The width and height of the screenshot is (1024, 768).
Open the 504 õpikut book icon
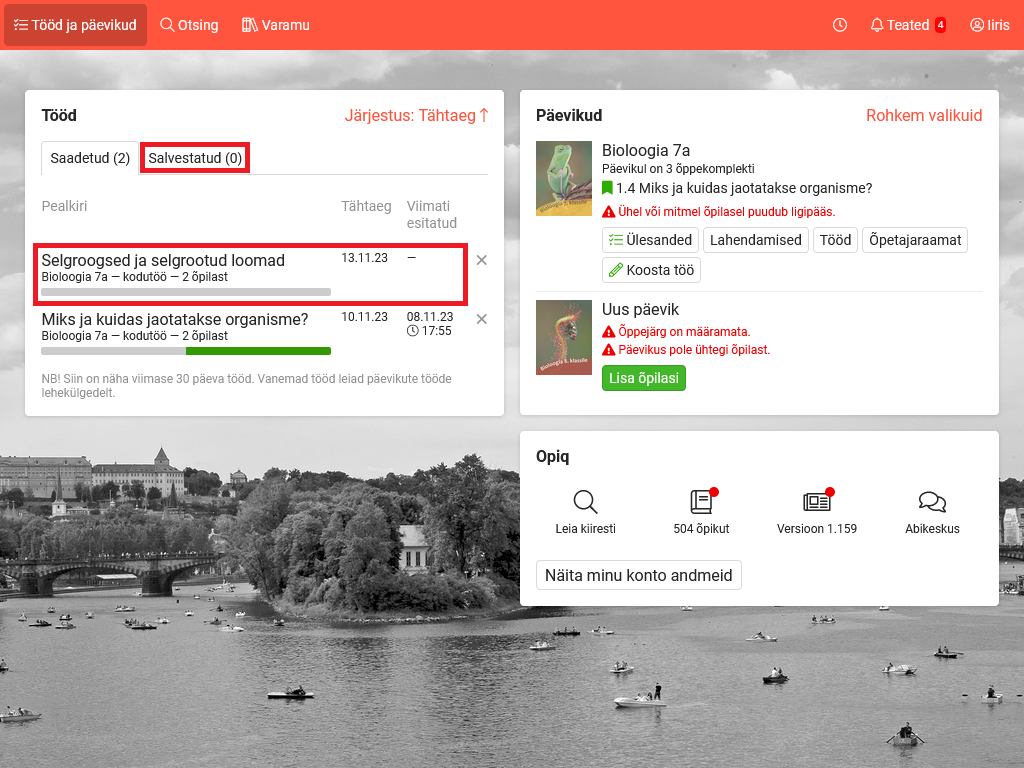coord(701,502)
